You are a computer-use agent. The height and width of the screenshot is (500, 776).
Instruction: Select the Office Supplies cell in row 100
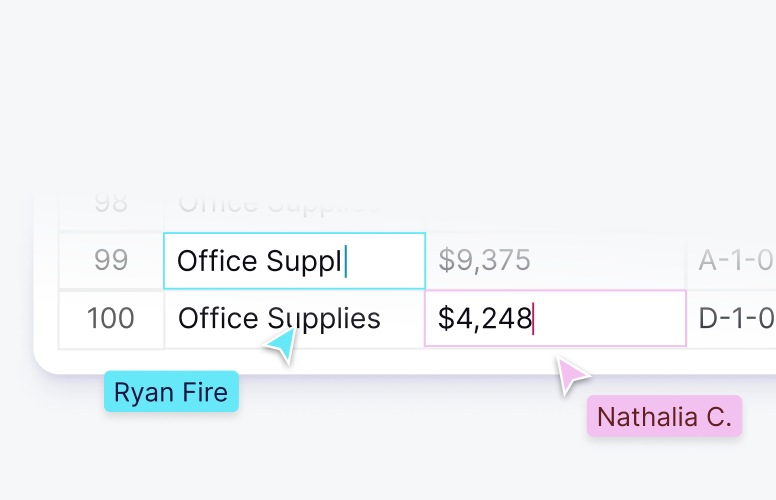pyautogui.click(x=294, y=319)
